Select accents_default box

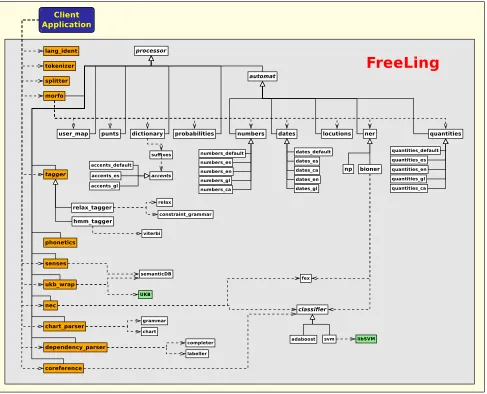click(111, 165)
